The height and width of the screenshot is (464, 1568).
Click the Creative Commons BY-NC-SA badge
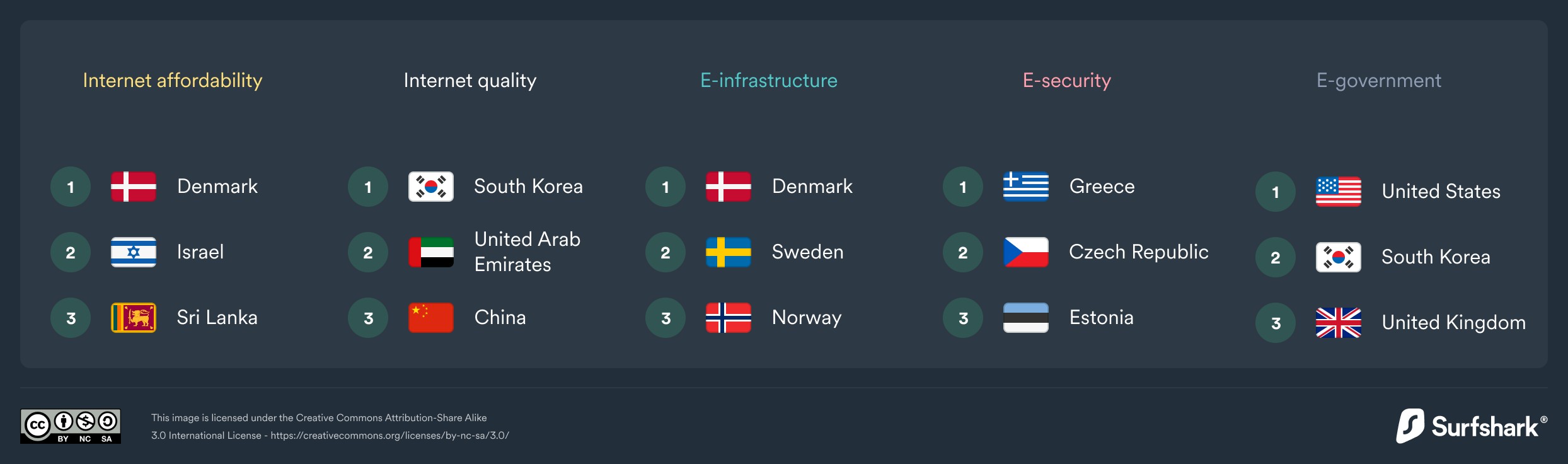pyautogui.click(x=71, y=427)
